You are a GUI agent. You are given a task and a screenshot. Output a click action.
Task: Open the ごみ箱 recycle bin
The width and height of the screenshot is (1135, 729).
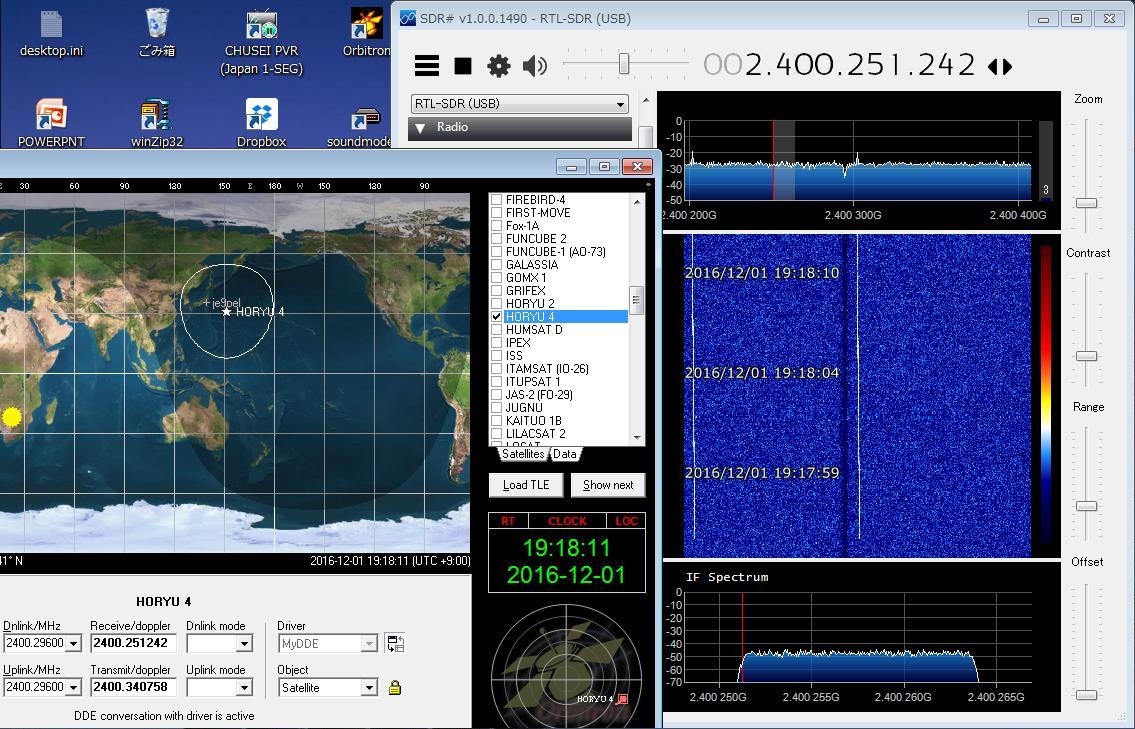click(156, 33)
